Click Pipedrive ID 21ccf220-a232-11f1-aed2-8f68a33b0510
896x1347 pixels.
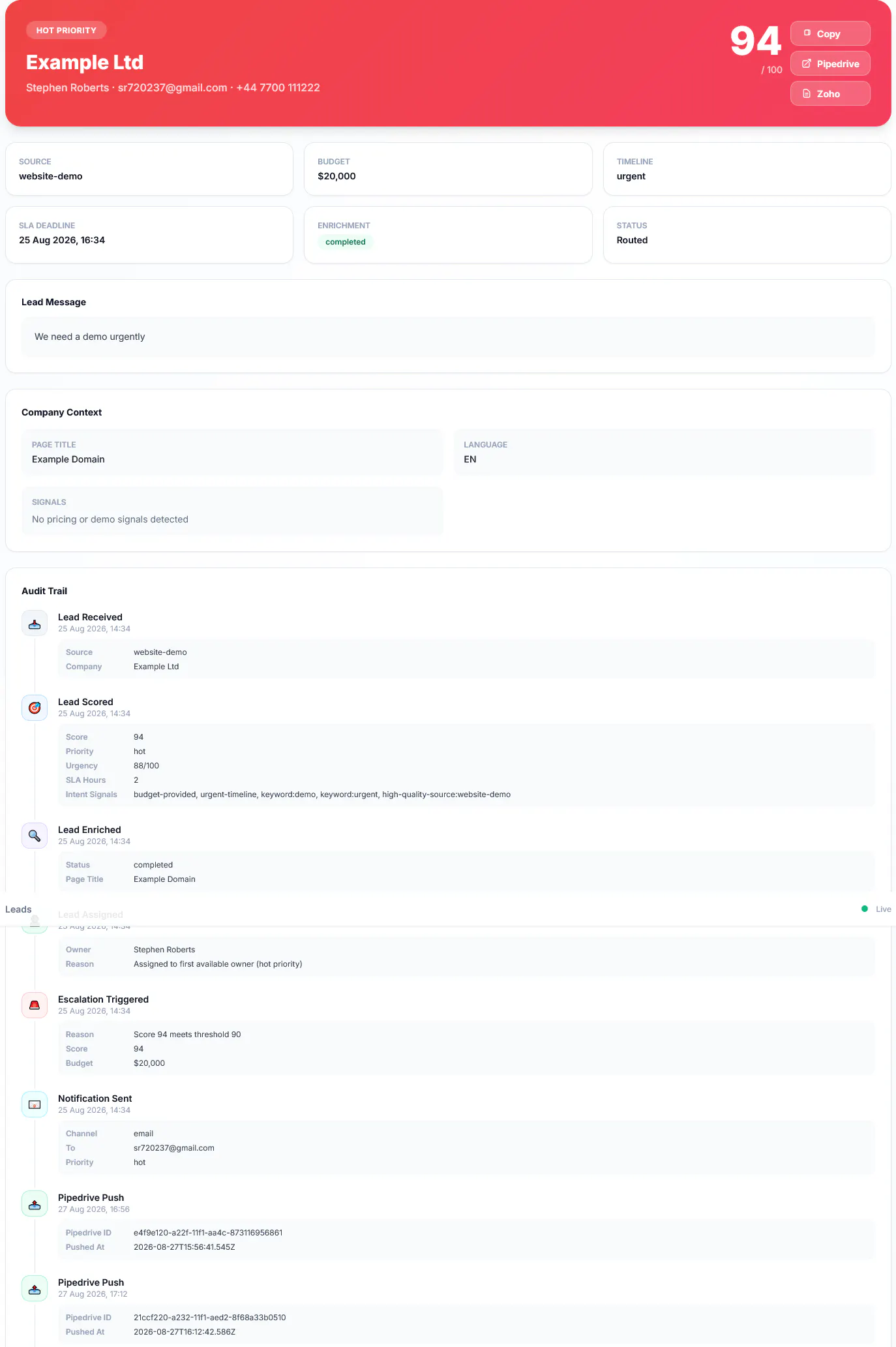click(210, 1318)
